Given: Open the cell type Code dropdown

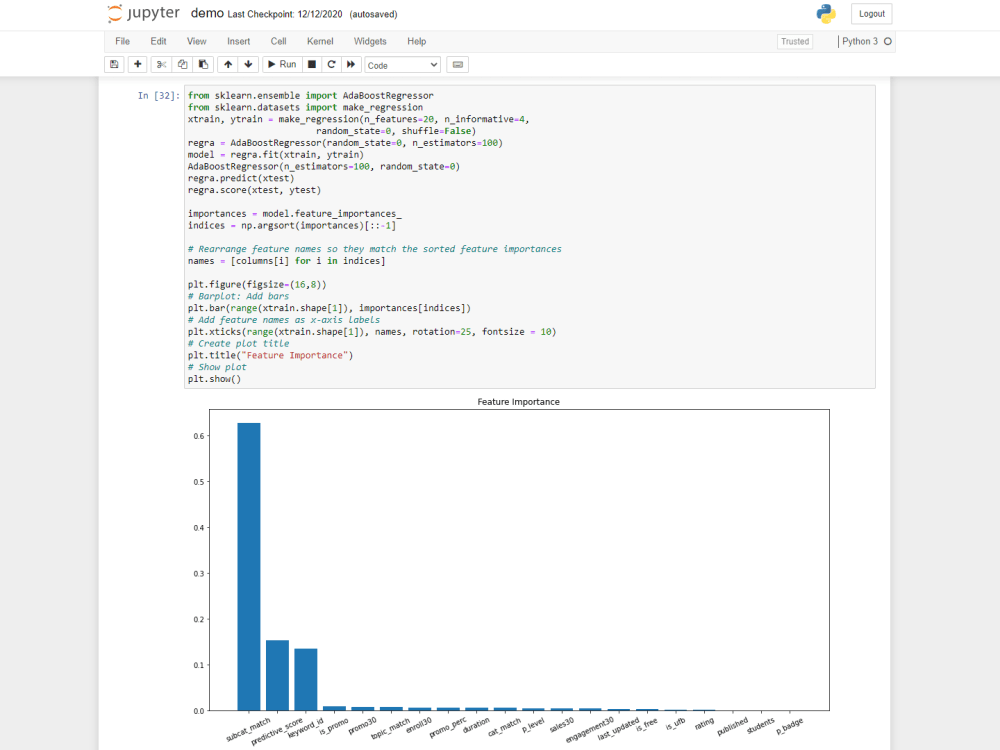Looking at the screenshot, I should pos(402,65).
